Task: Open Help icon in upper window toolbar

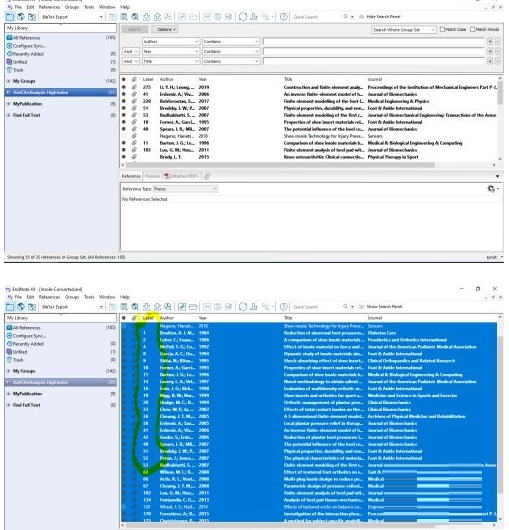Action: coord(284,17)
